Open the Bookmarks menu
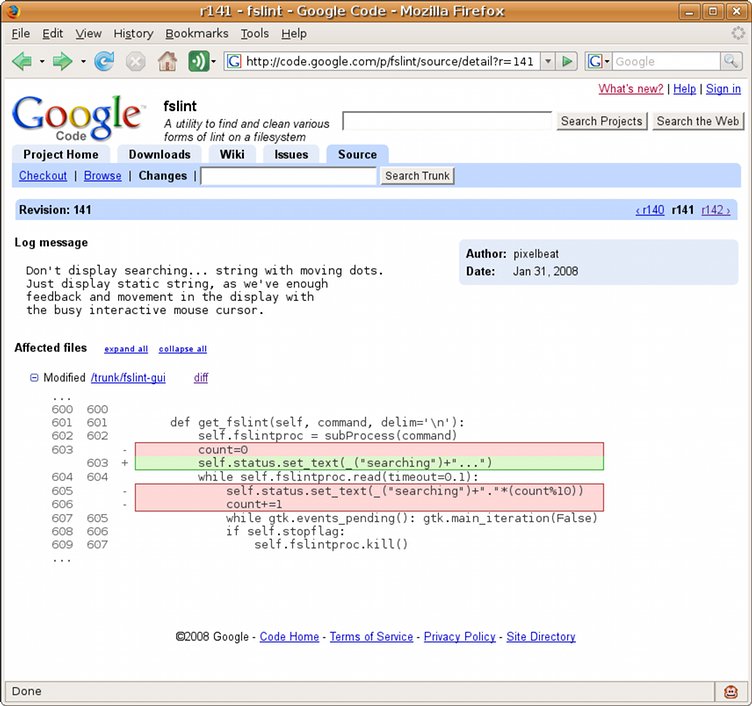Image resolution: width=752 pixels, height=706 pixels. pos(196,33)
